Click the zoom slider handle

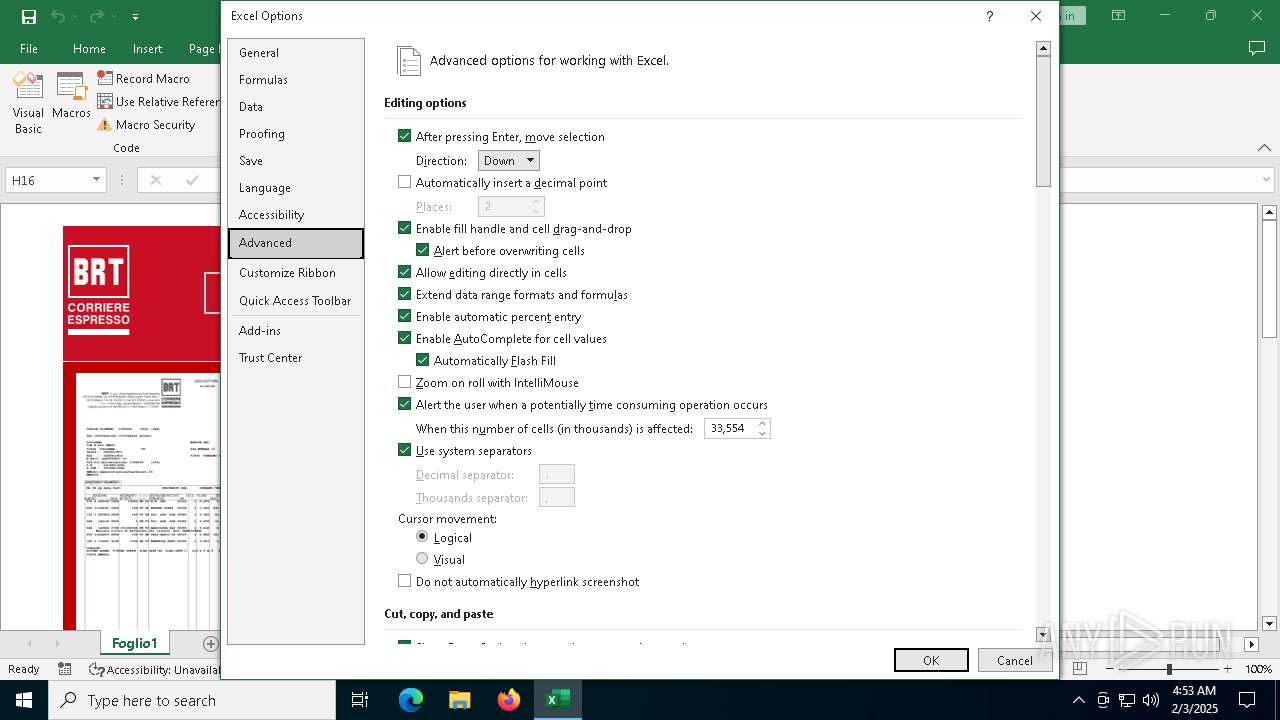click(x=1169, y=669)
